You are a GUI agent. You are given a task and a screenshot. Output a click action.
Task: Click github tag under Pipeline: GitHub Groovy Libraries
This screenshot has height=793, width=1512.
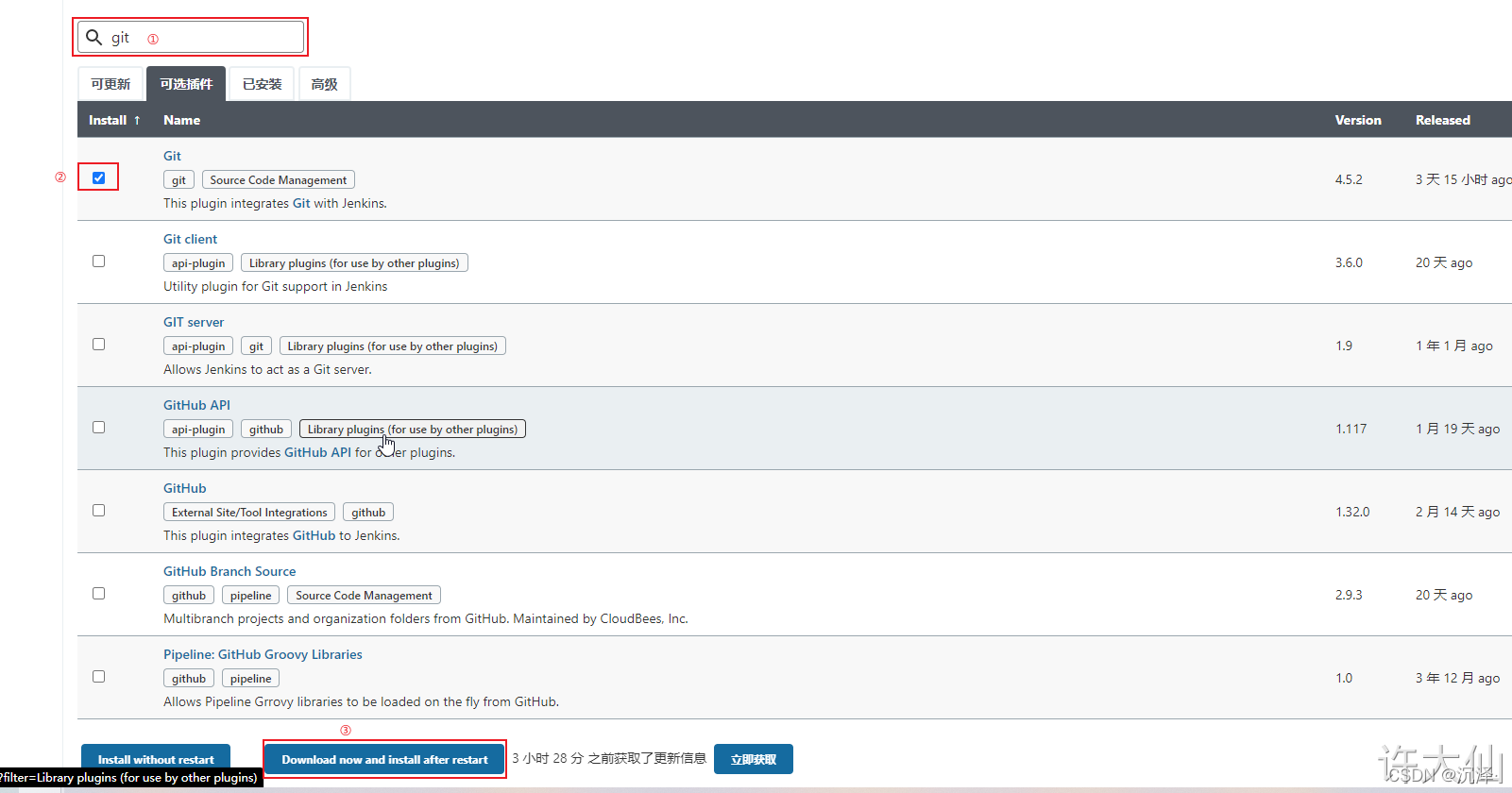coord(189,678)
